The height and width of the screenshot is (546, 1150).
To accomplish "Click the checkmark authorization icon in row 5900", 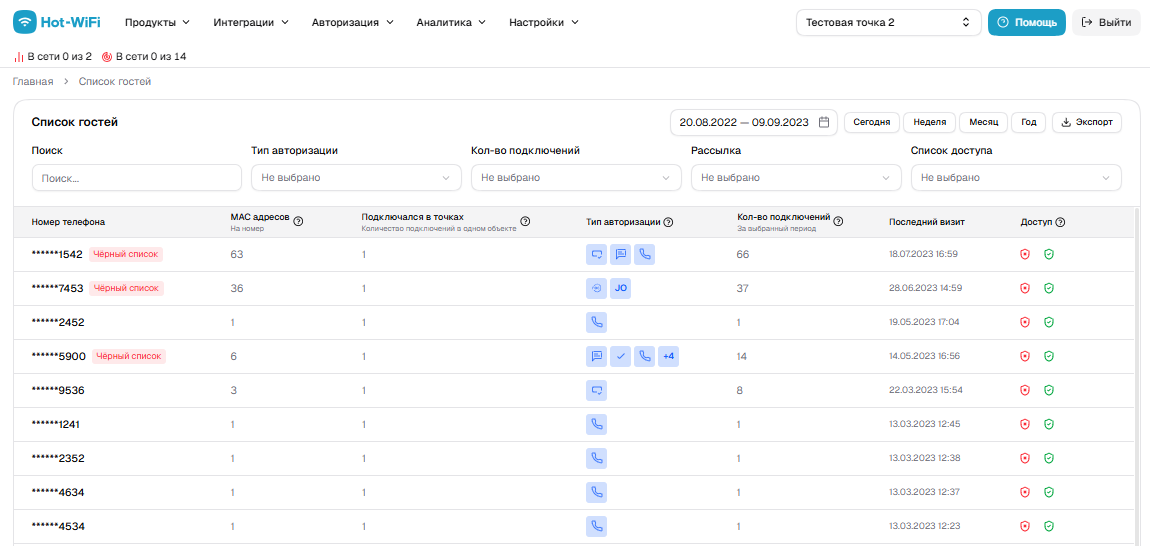I will tap(620, 356).
